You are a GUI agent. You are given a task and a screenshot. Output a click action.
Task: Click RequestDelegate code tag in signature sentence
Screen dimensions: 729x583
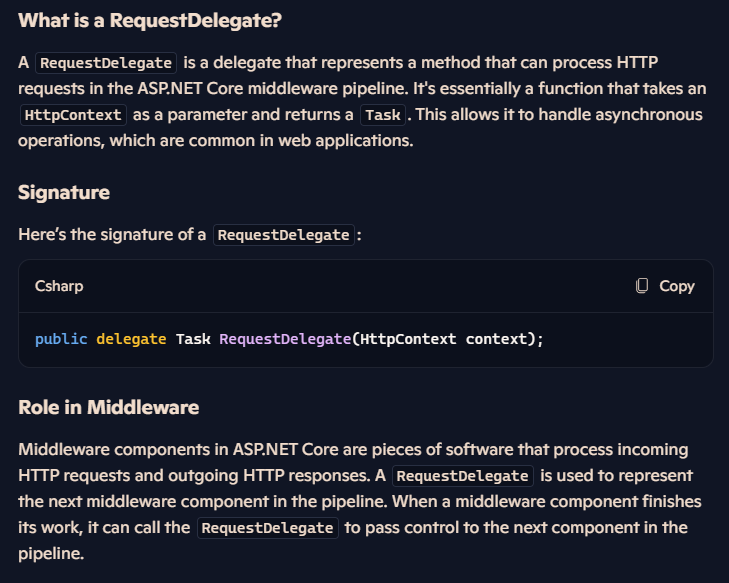pyautogui.click(x=284, y=235)
